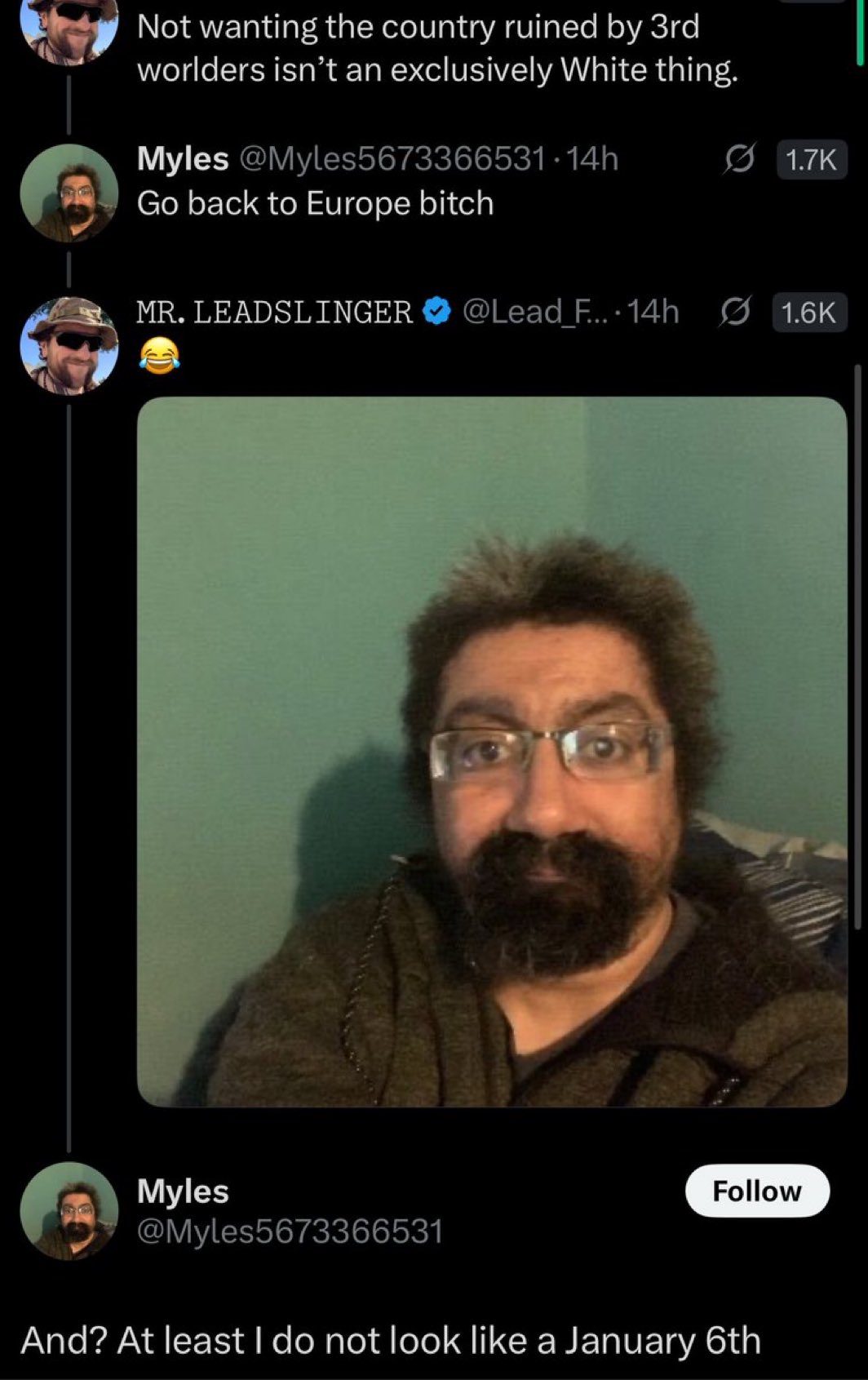Open Myles's avatar in the main post
The height and width of the screenshot is (1380, 868).
click(69, 1211)
